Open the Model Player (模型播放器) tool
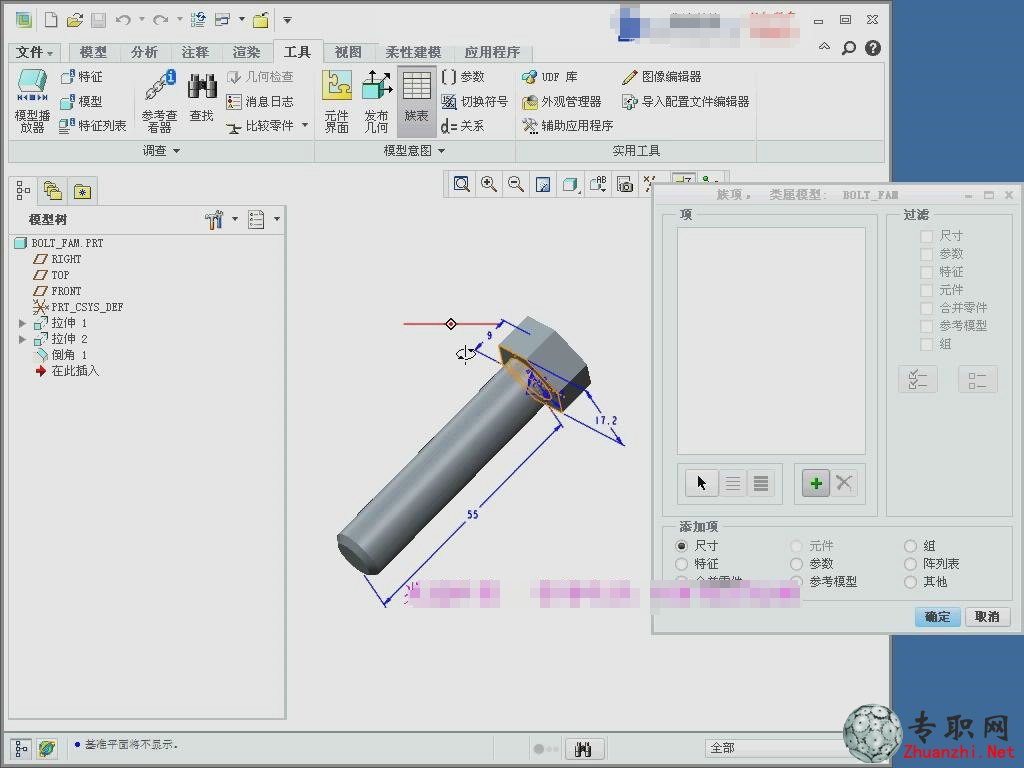 coord(32,101)
